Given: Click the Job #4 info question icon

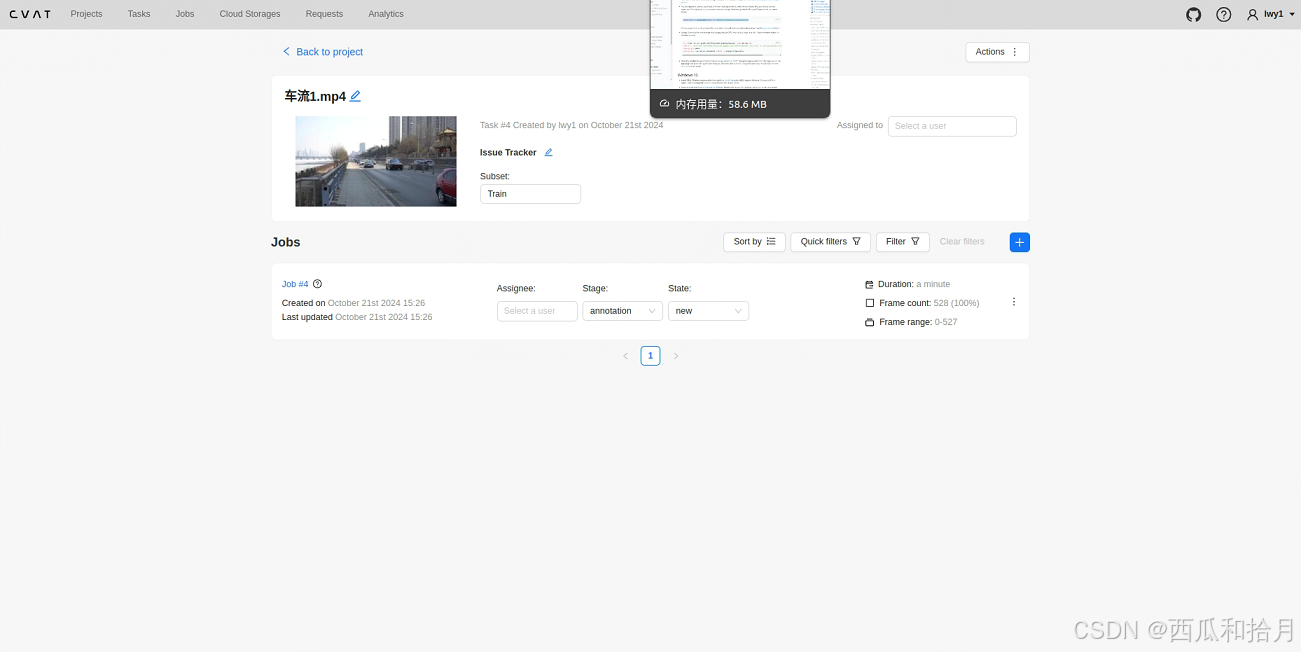Looking at the screenshot, I should click(x=317, y=284).
